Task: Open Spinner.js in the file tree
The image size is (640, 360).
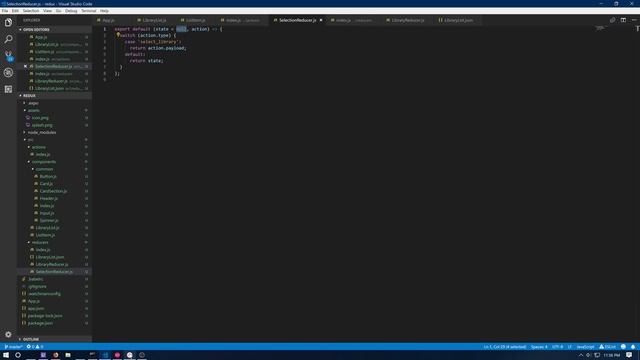Action: (x=49, y=220)
